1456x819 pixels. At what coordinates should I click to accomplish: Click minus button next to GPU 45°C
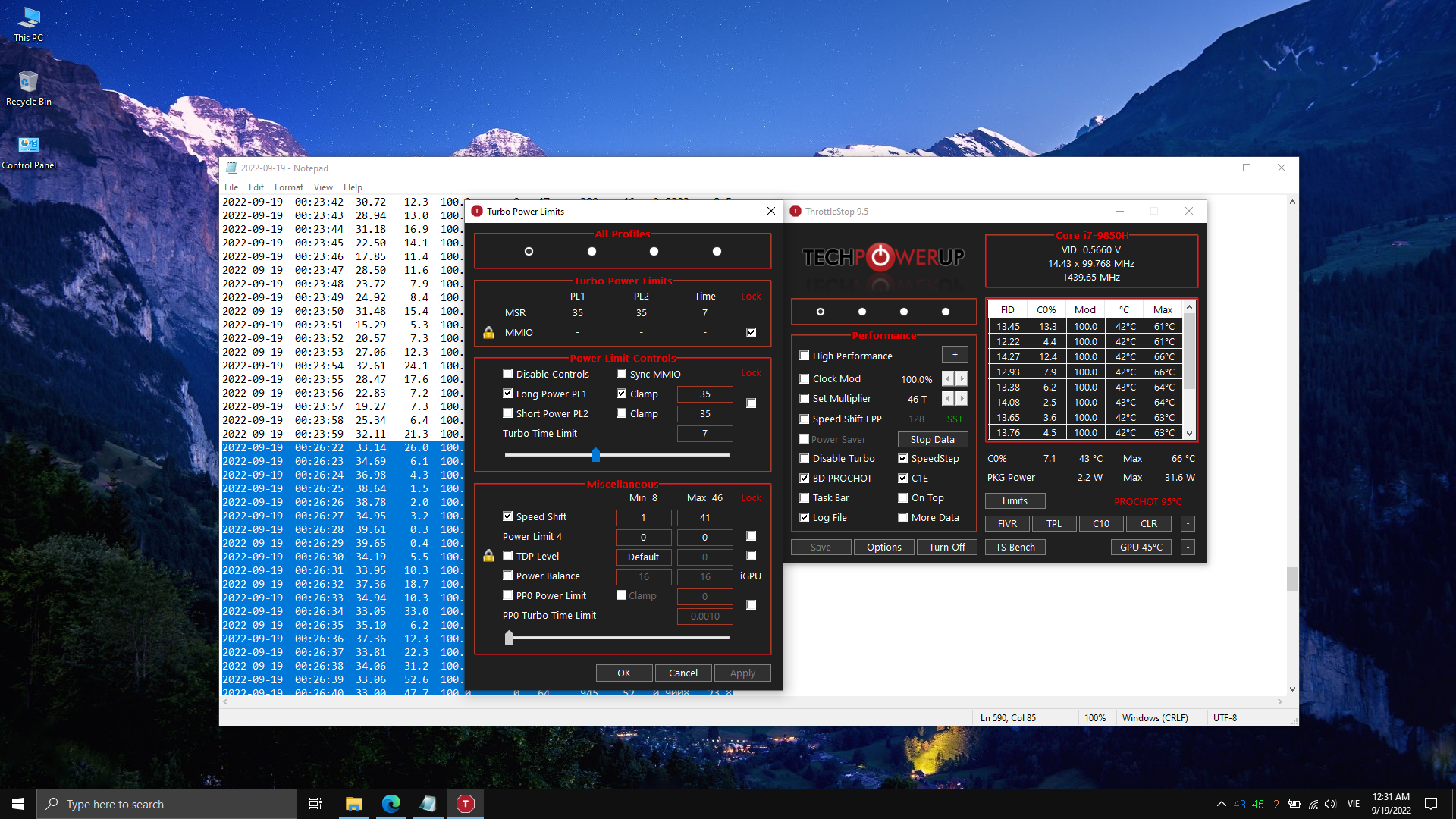[x=1188, y=548]
